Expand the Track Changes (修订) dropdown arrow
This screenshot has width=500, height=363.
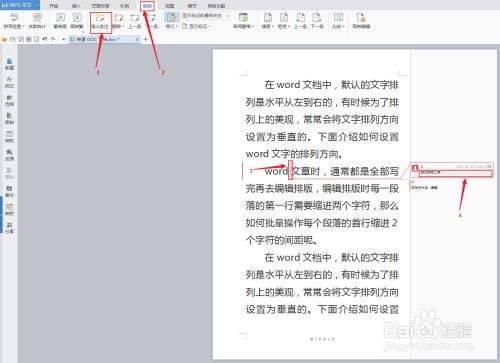(x=176, y=26)
